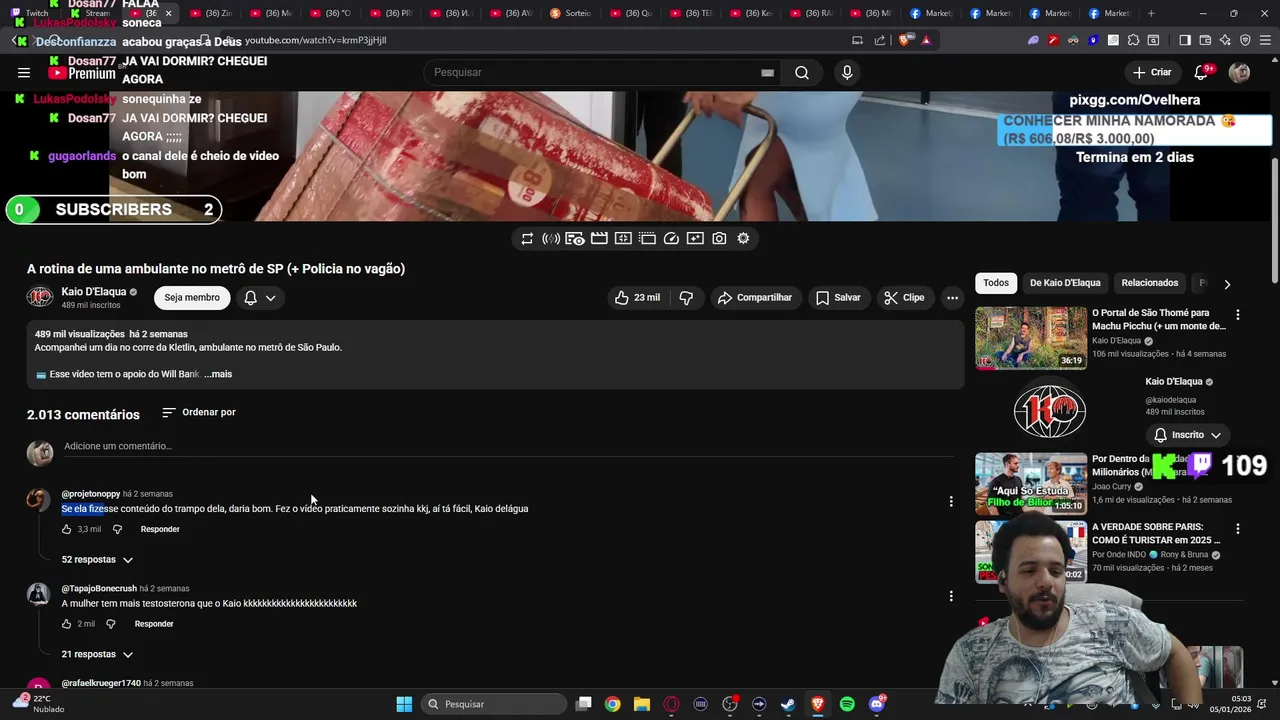1280x720 pixels.
Task: Open the YouTube hamburger guide menu
Action: click(24, 72)
